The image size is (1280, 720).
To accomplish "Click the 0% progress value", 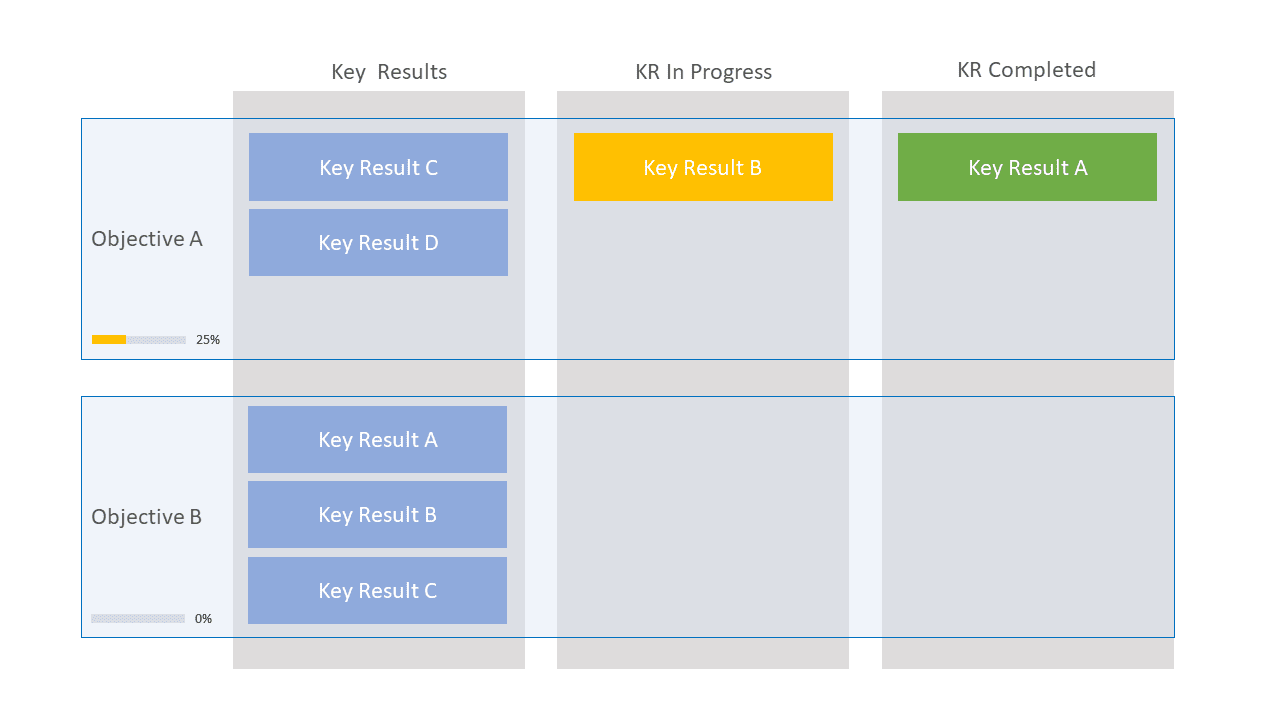I will click(x=203, y=619).
